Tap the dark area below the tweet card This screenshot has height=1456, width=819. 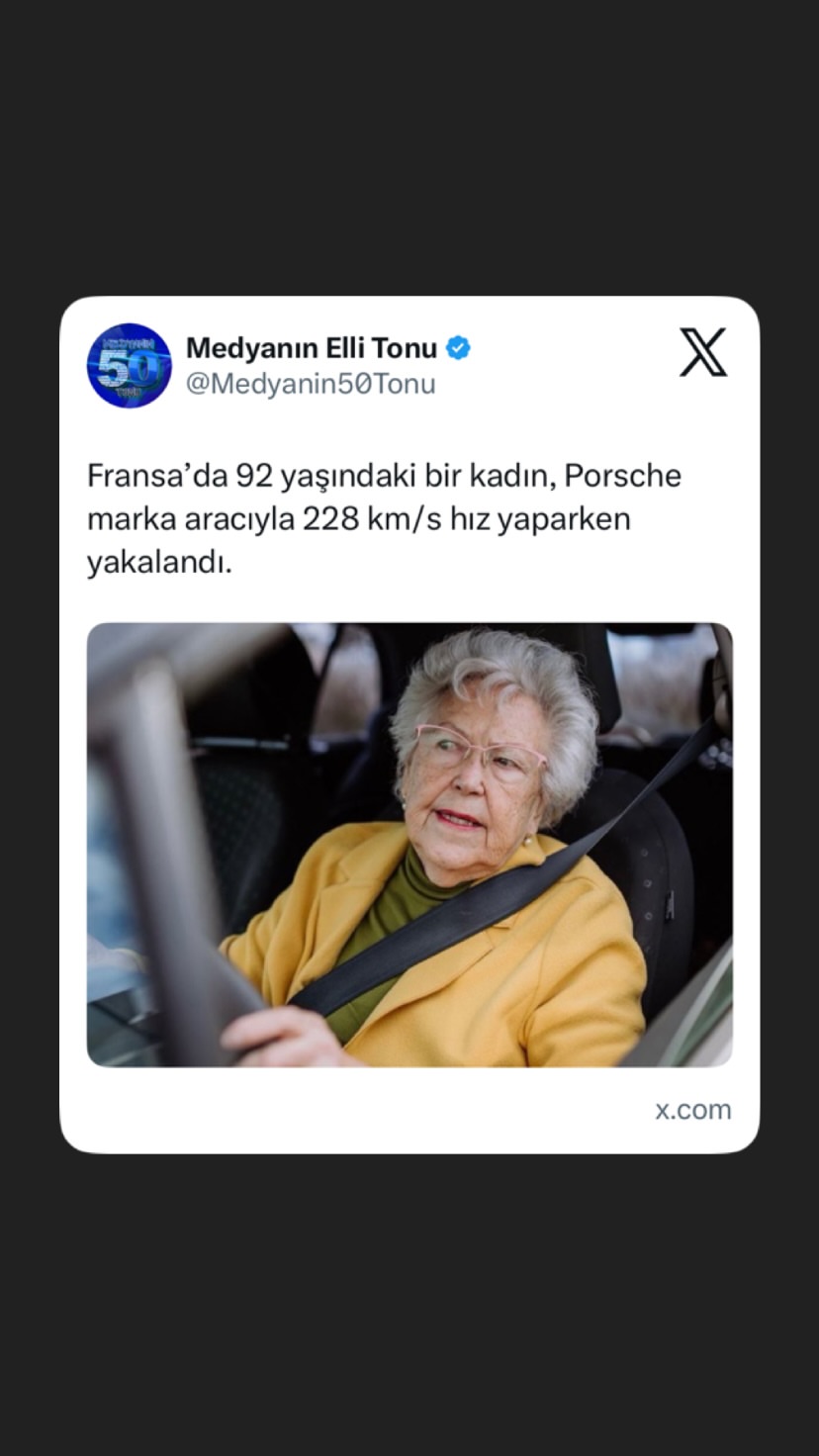point(409,1306)
